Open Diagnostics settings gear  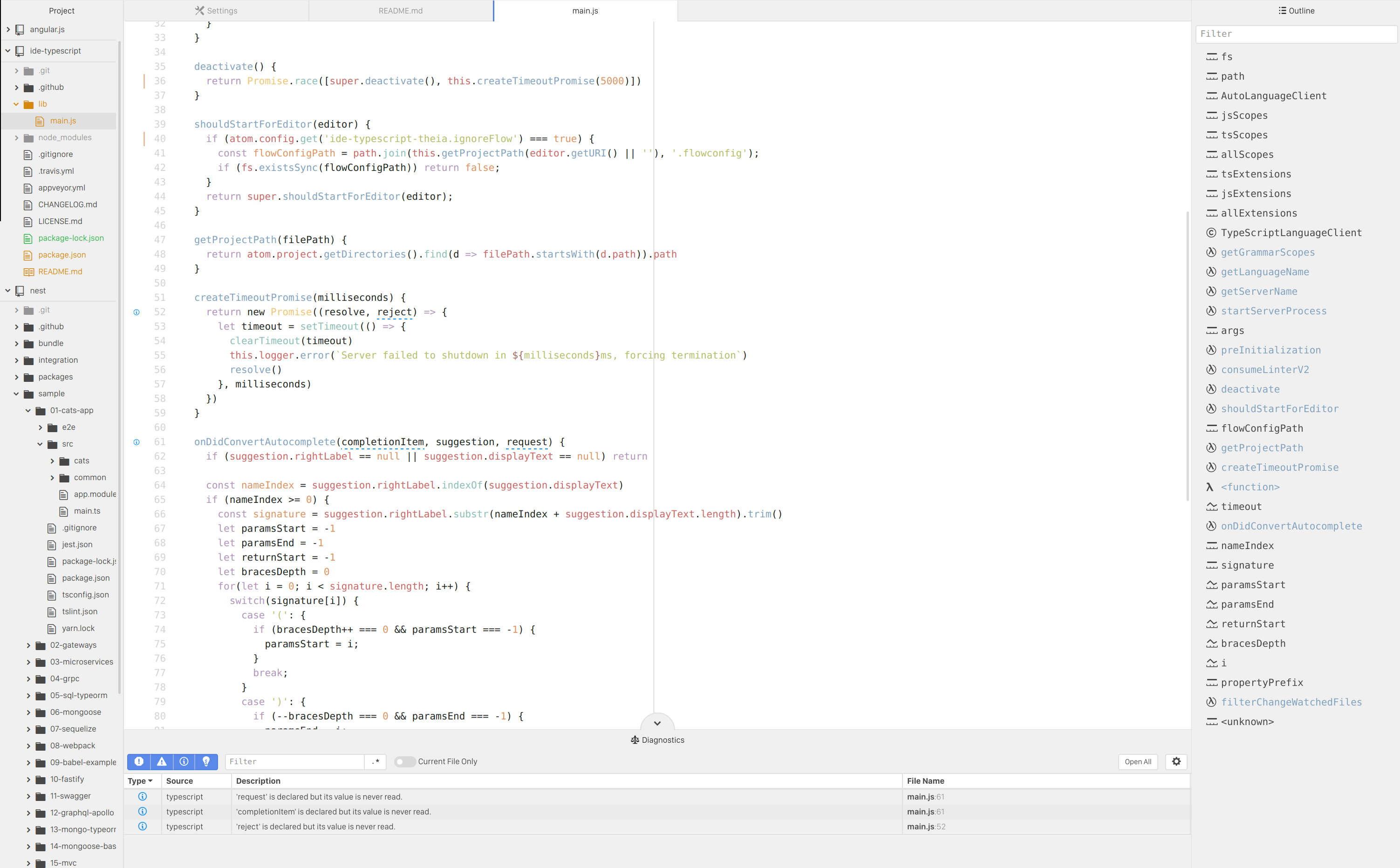1175,761
